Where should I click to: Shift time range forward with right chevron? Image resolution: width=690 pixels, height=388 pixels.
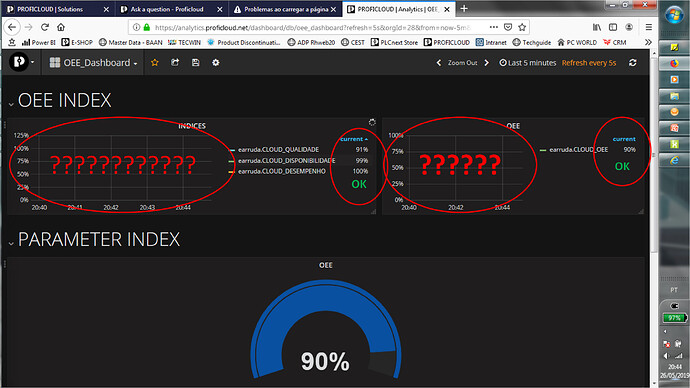coord(486,63)
